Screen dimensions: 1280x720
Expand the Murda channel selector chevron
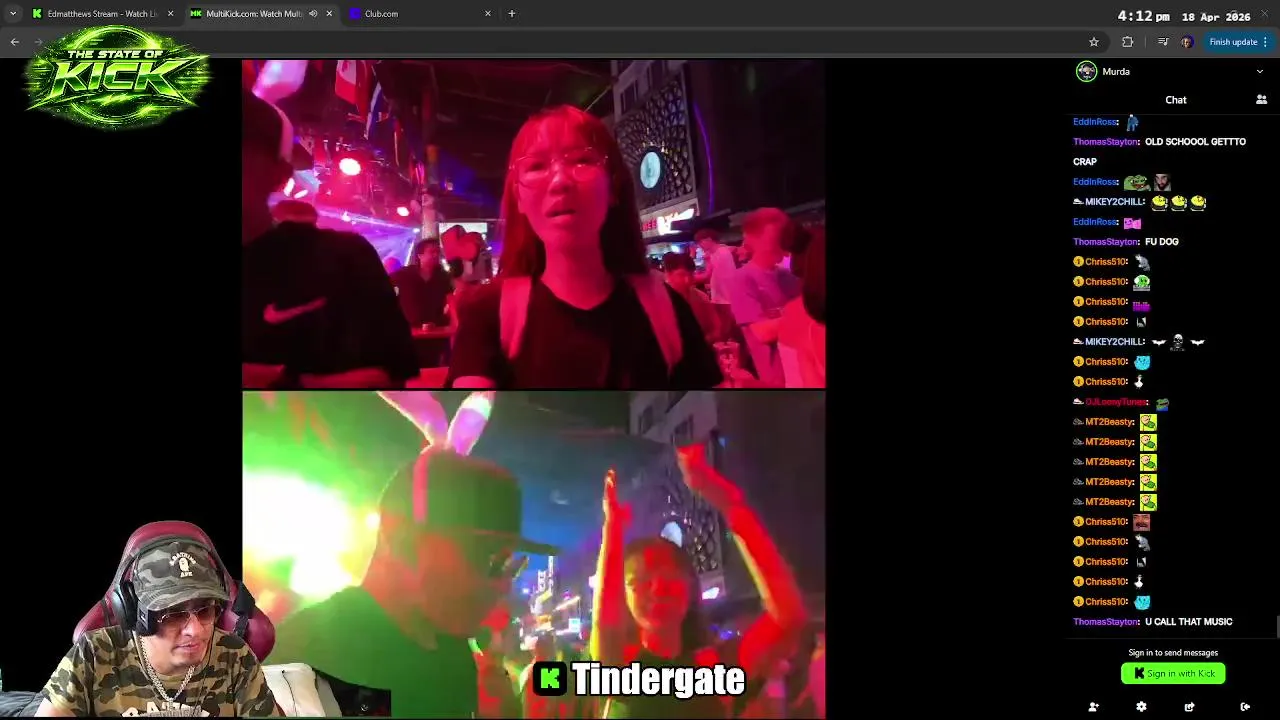tap(1259, 72)
